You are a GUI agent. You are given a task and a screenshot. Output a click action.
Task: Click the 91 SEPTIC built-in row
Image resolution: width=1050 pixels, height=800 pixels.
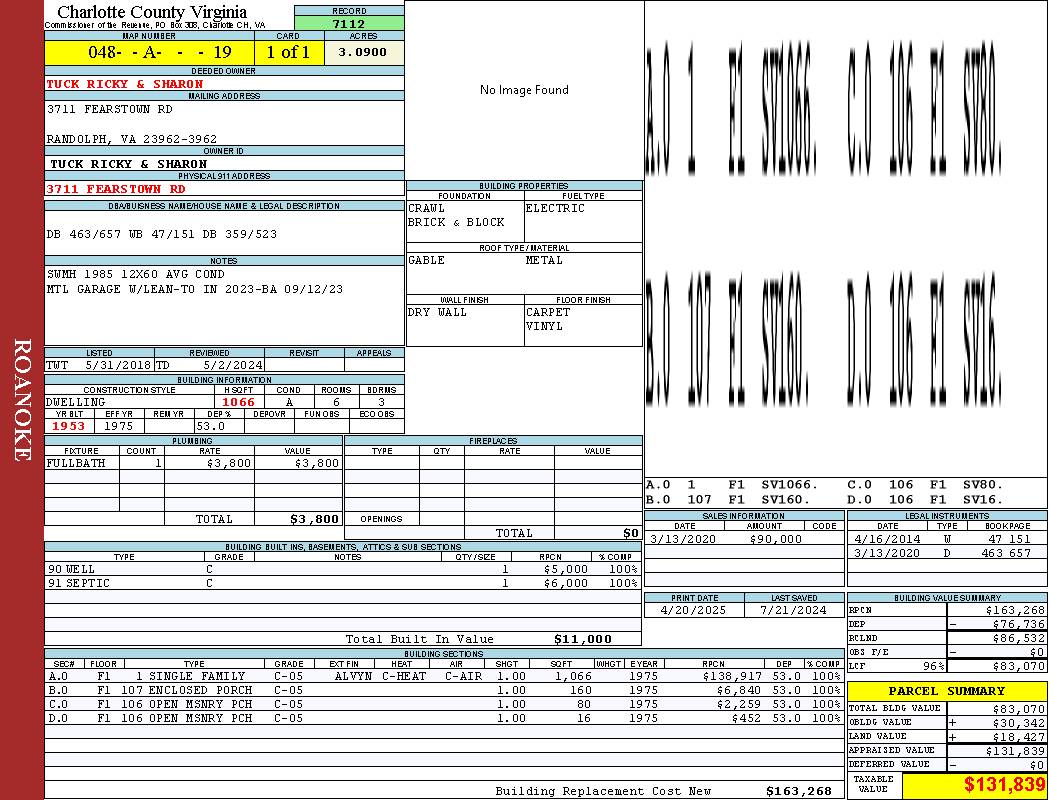tap(343, 584)
